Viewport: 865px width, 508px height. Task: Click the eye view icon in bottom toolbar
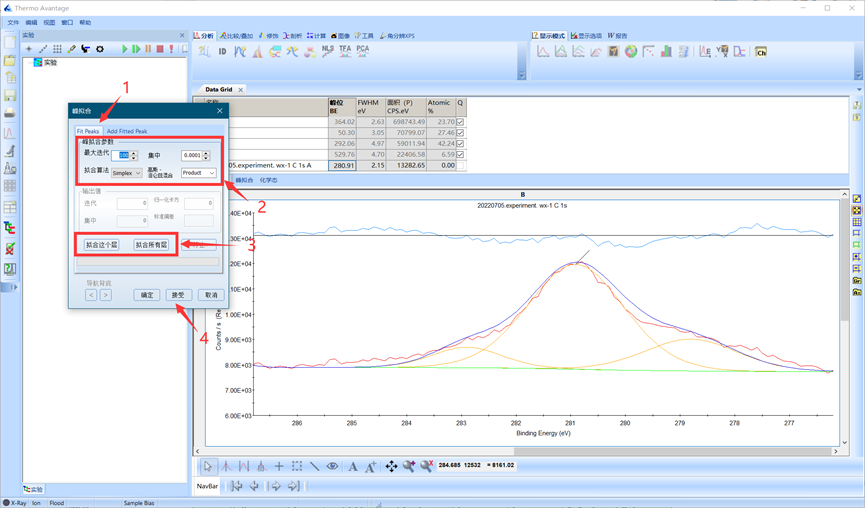332,466
